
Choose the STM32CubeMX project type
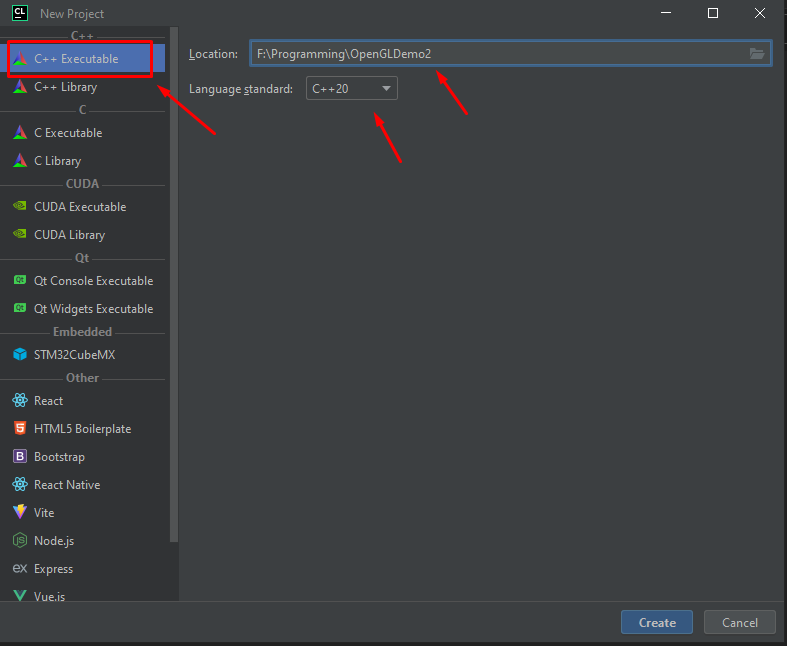(82, 354)
